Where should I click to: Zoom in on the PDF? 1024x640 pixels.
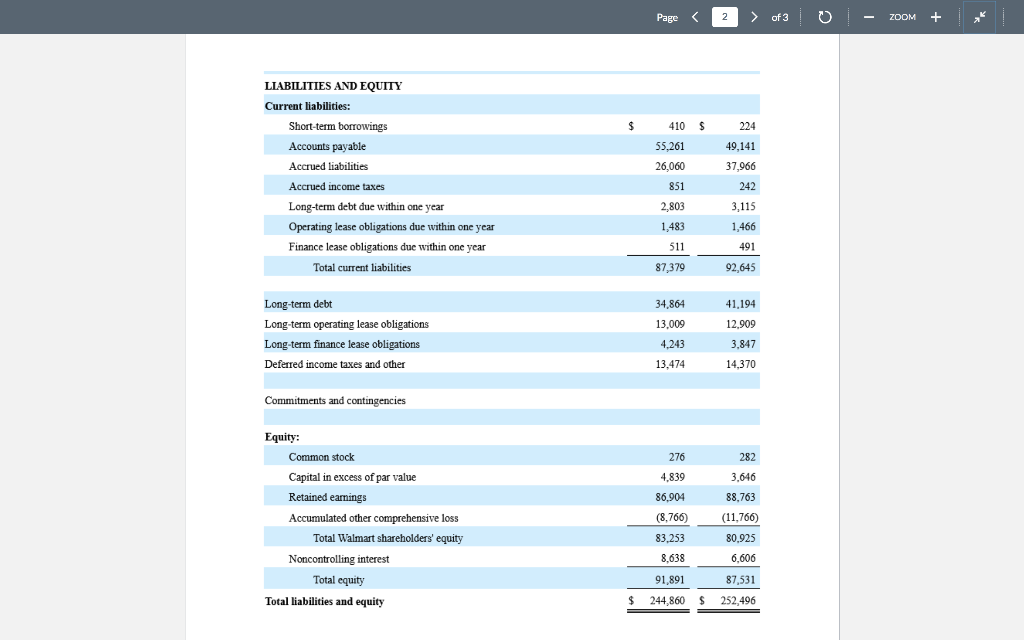[935, 17]
